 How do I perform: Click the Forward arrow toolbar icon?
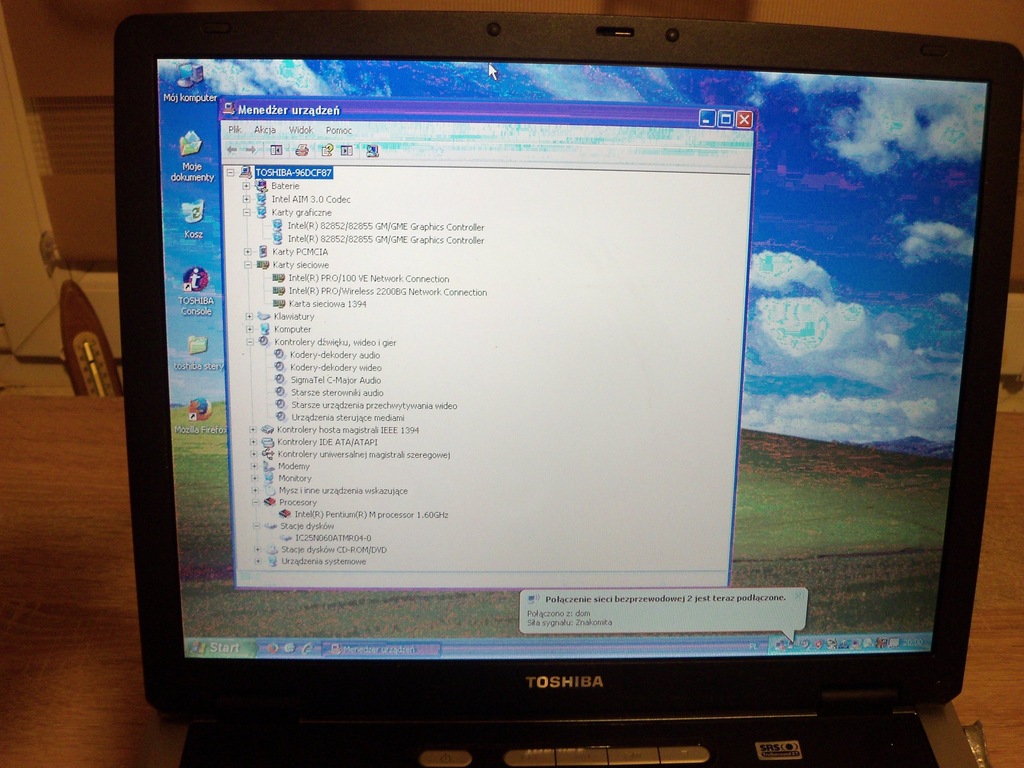click(x=251, y=150)
